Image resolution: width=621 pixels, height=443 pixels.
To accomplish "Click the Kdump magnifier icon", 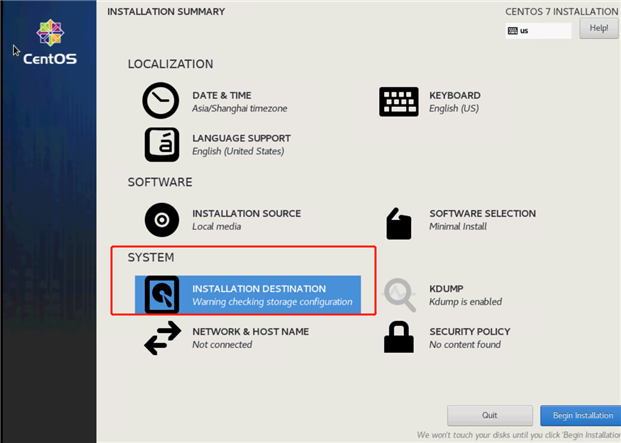I will click(399, 295).
